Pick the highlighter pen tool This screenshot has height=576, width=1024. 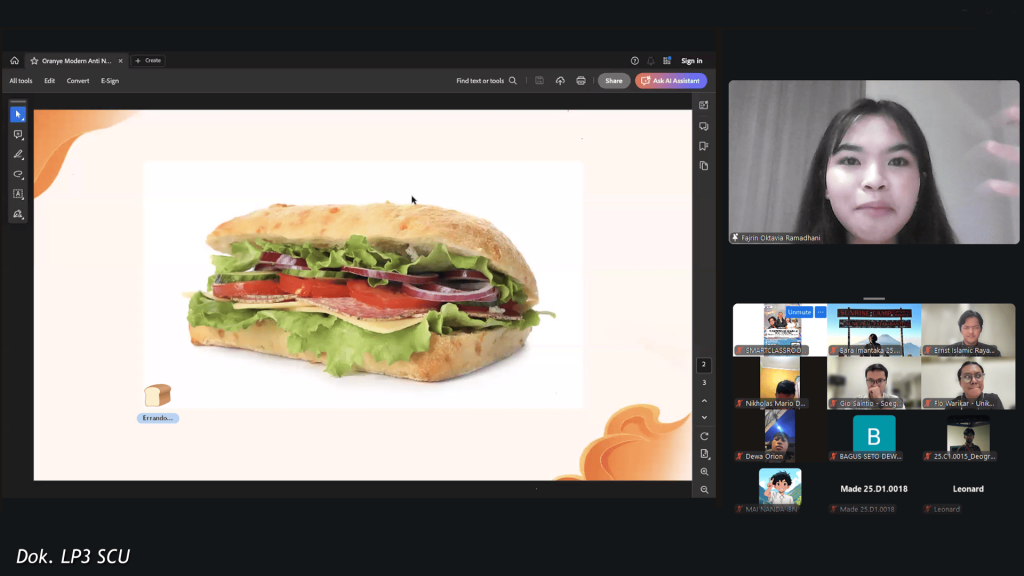18,155
